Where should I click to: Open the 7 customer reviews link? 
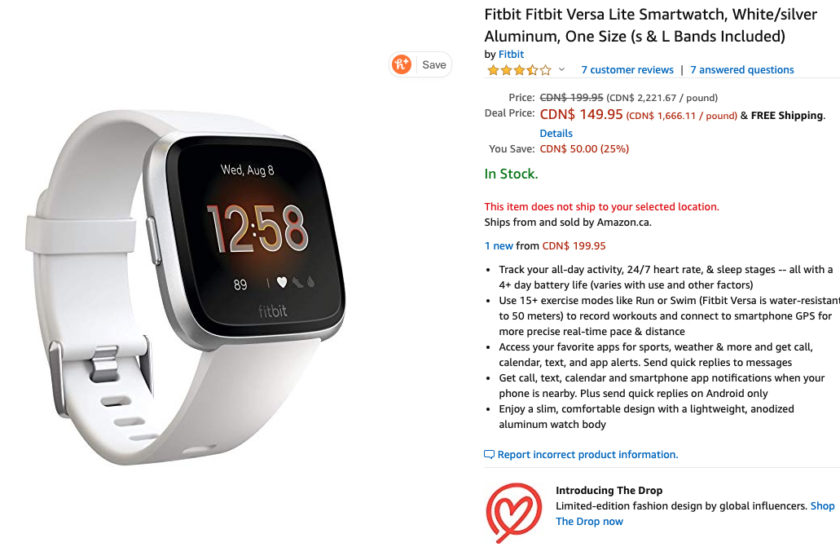click(627, 70)
